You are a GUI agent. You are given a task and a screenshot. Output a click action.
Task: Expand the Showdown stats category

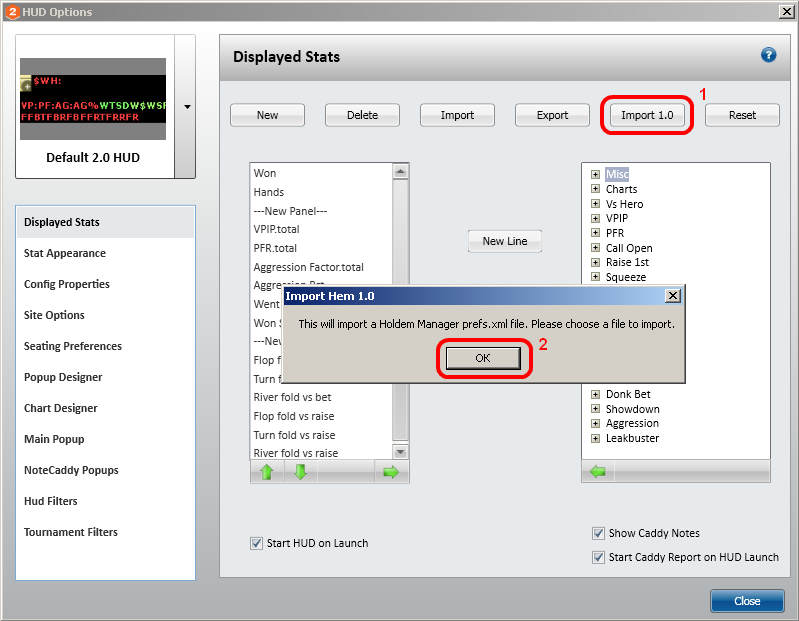point(595,409)
